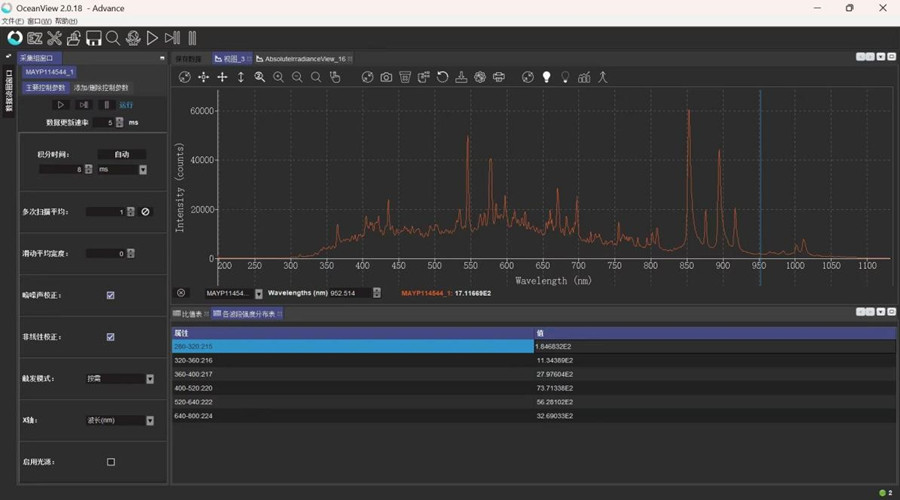Click the zoom in magnifier icon

[x=278, y=77]
